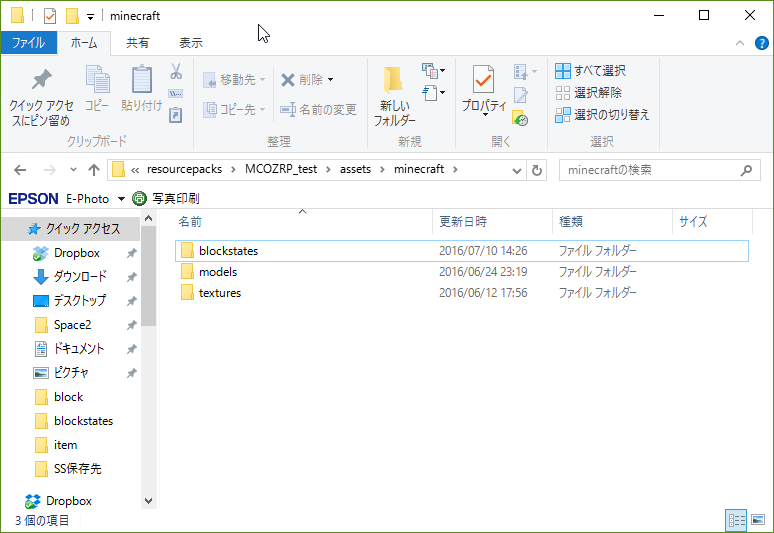Open the Copy to dropdown
This screenshot has width=774, height=533.
pyautogui.click(x=263, y=110)
